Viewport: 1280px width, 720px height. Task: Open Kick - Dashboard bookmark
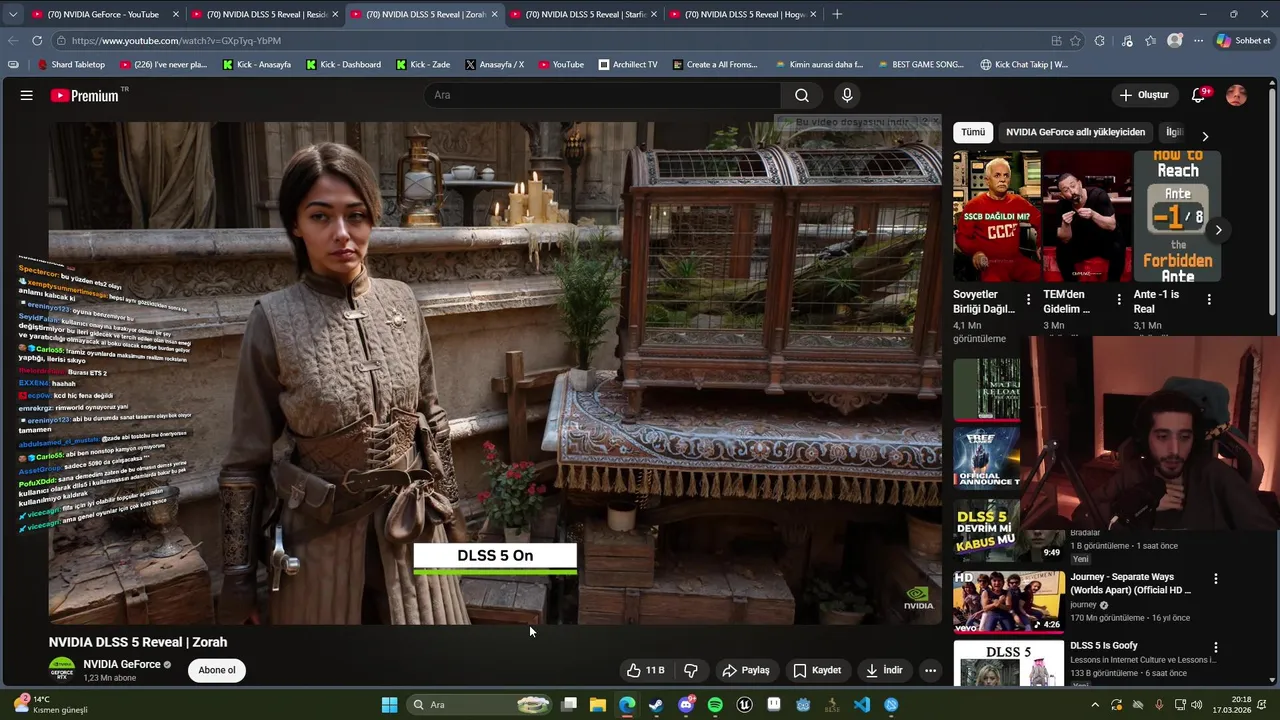[x=342, y=64]
